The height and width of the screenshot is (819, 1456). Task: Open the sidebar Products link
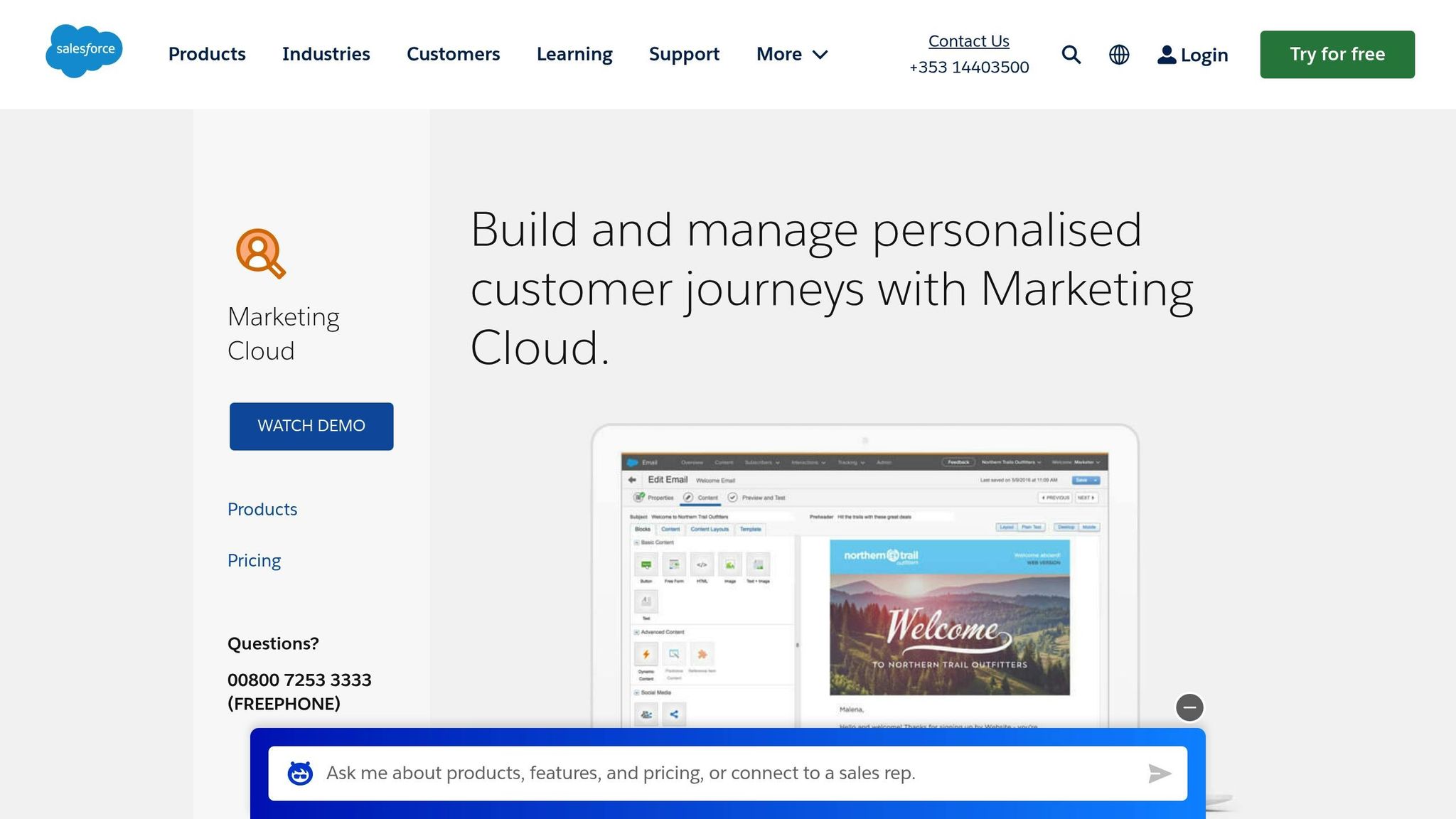coord(262,509)
